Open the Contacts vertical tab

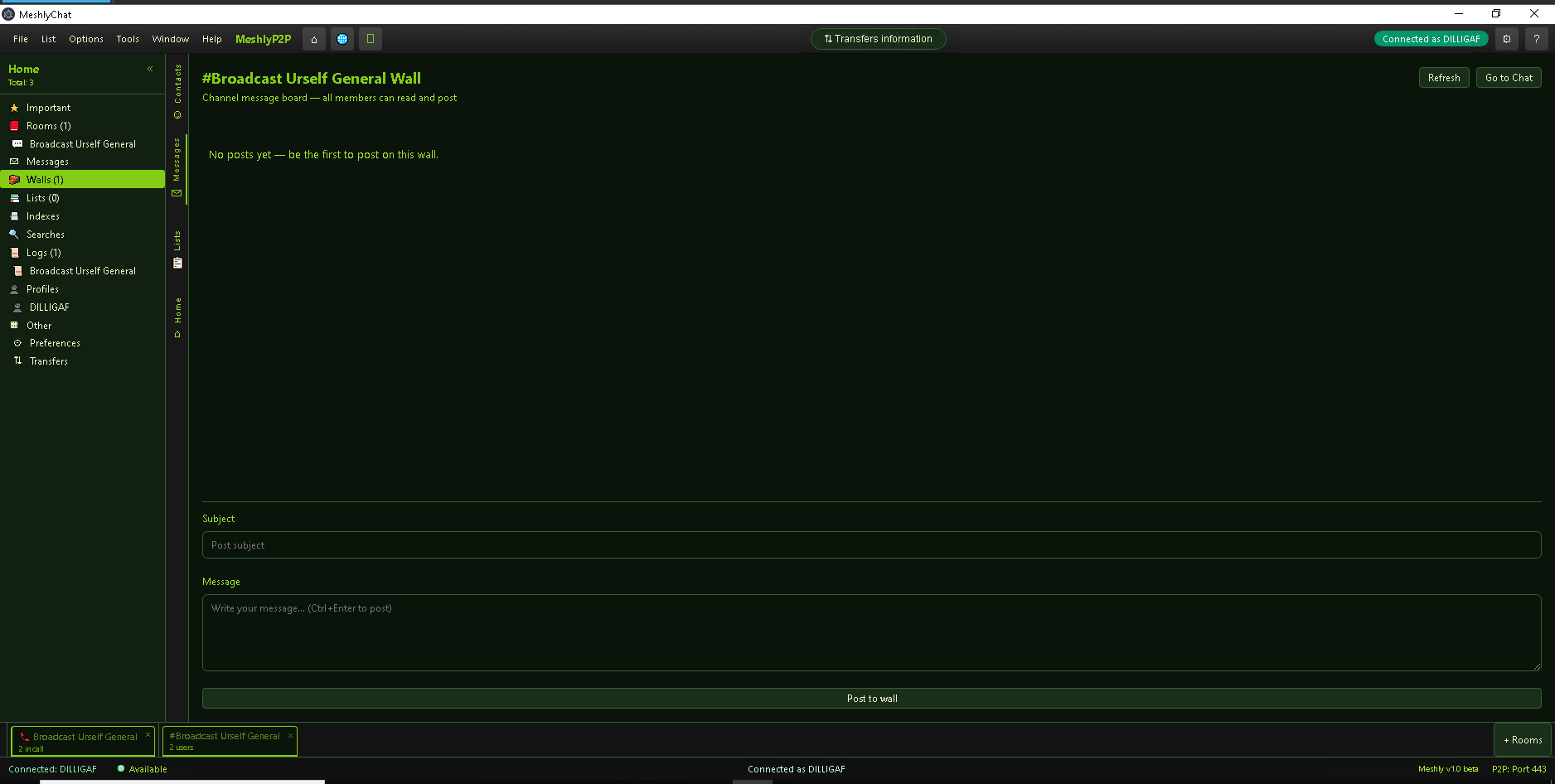click(x=177, y=91)
